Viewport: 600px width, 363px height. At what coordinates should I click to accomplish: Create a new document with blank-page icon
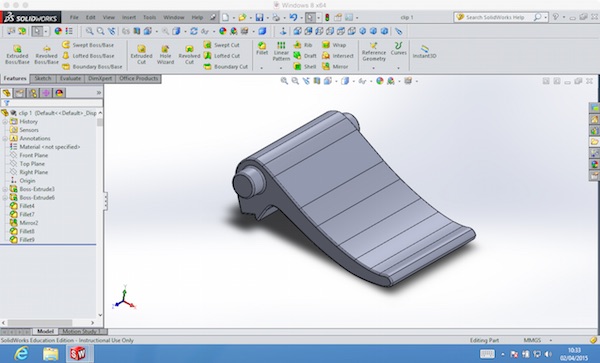[226, 17]
